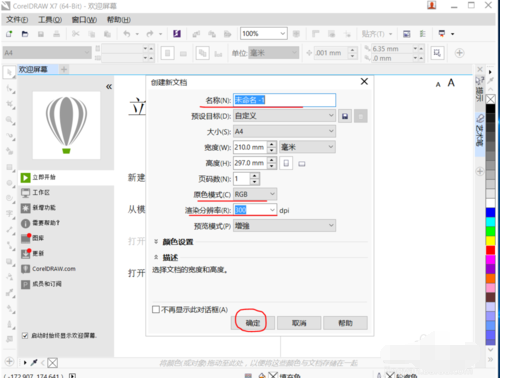Click the quick customize plus icon on property bar
Viewport: 513px width, 378px height.
pos(459,53)
